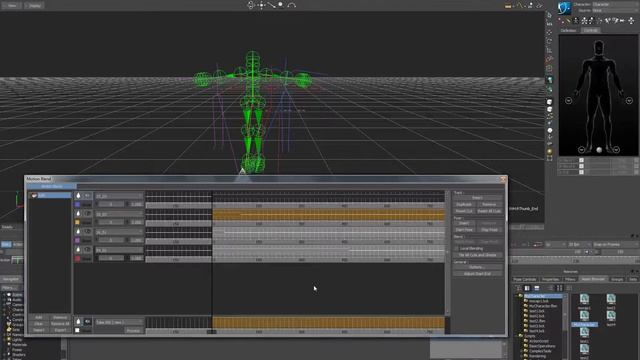
Task: Click the droplet icon on red swatch track
Action: coord(78,249)
